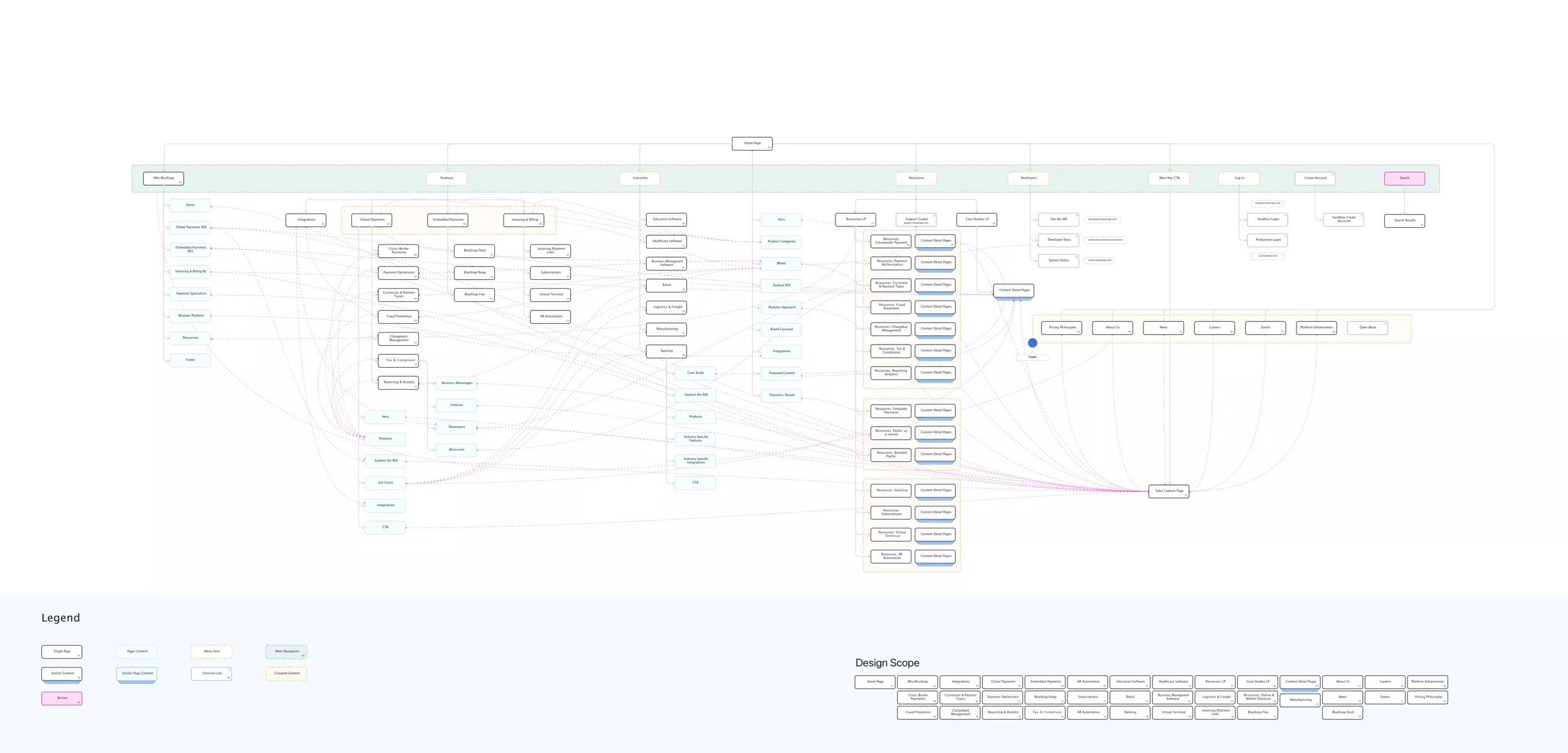This screenshot has width=1568, height=753.
Task: Click the Products menu item node
Action: pyautogui.click(x=447, y=178)
